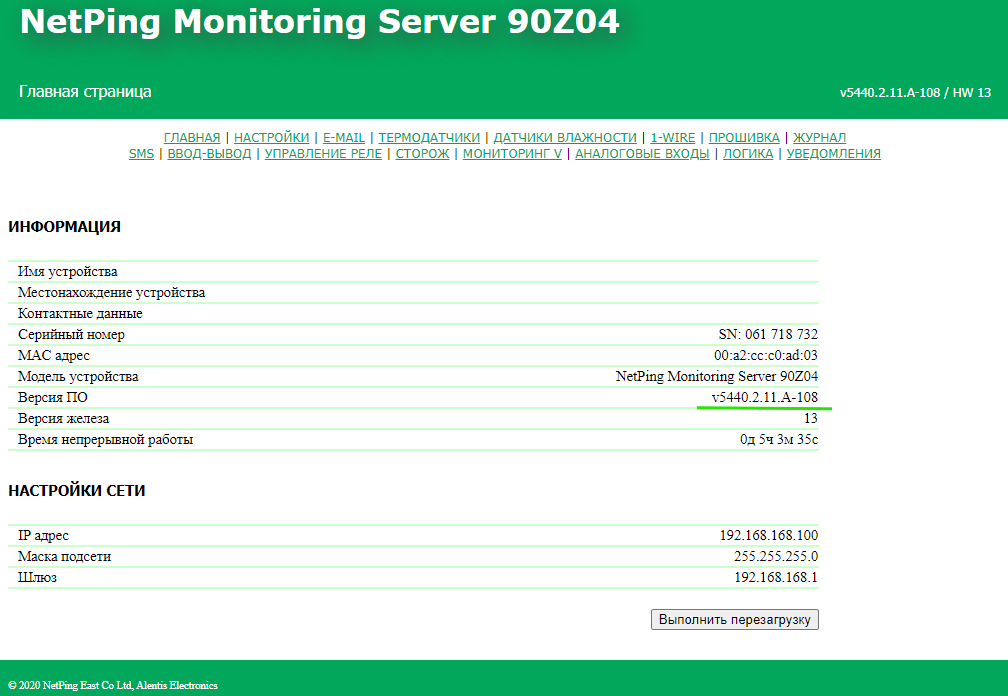
Task: Open the УВЕДОМЛЕНИЯ notifications link
Action: 833,154
